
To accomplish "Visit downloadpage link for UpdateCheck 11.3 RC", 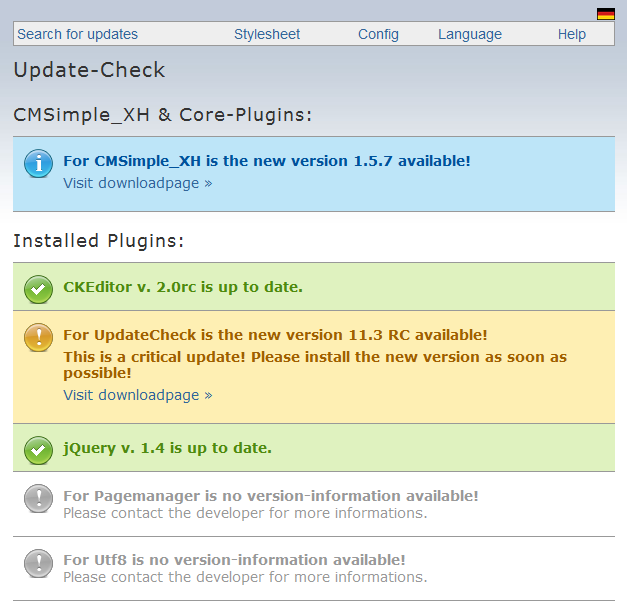I will (x=138, y=395).
